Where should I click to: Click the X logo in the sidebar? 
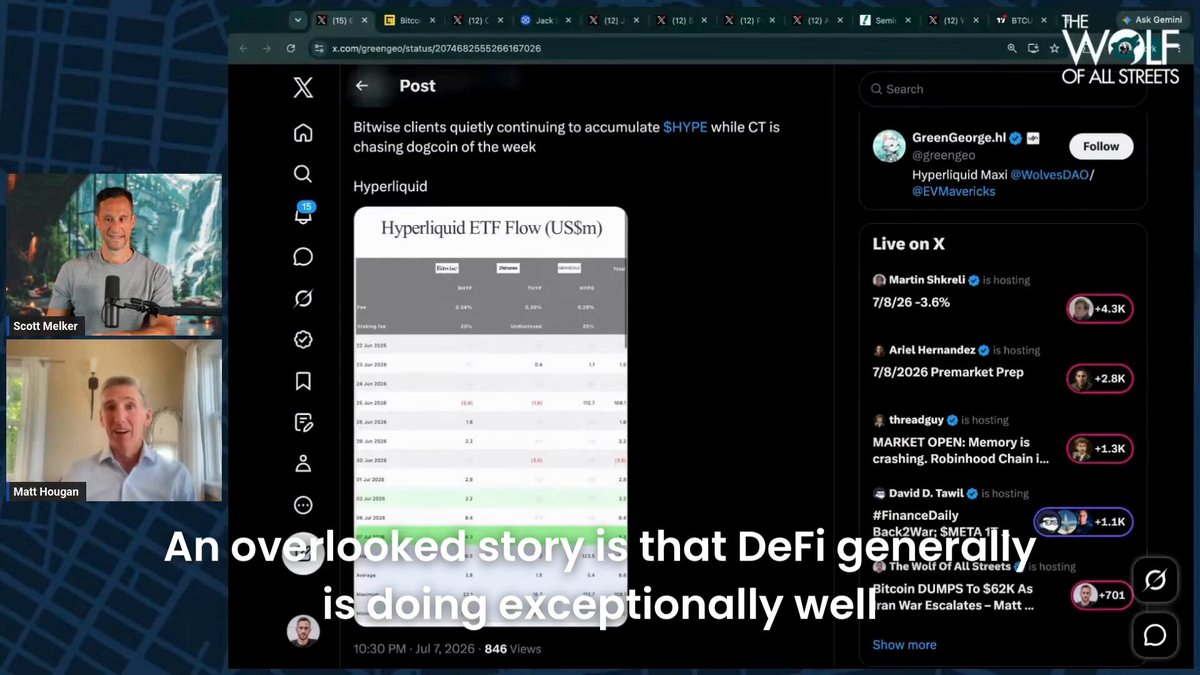pyautogui.click(x=303, y=88)
